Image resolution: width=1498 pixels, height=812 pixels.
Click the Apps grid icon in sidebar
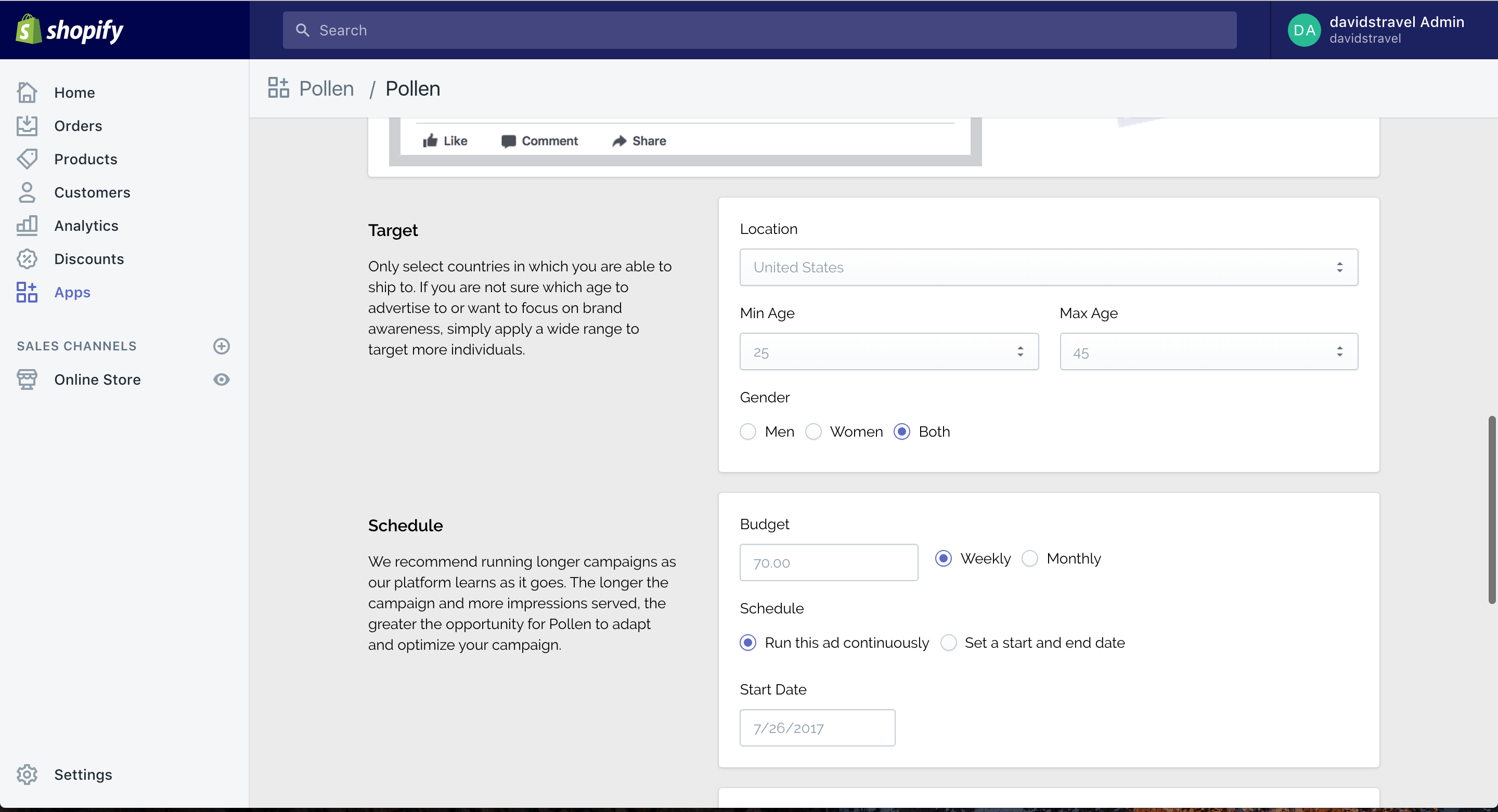point(27,292)
